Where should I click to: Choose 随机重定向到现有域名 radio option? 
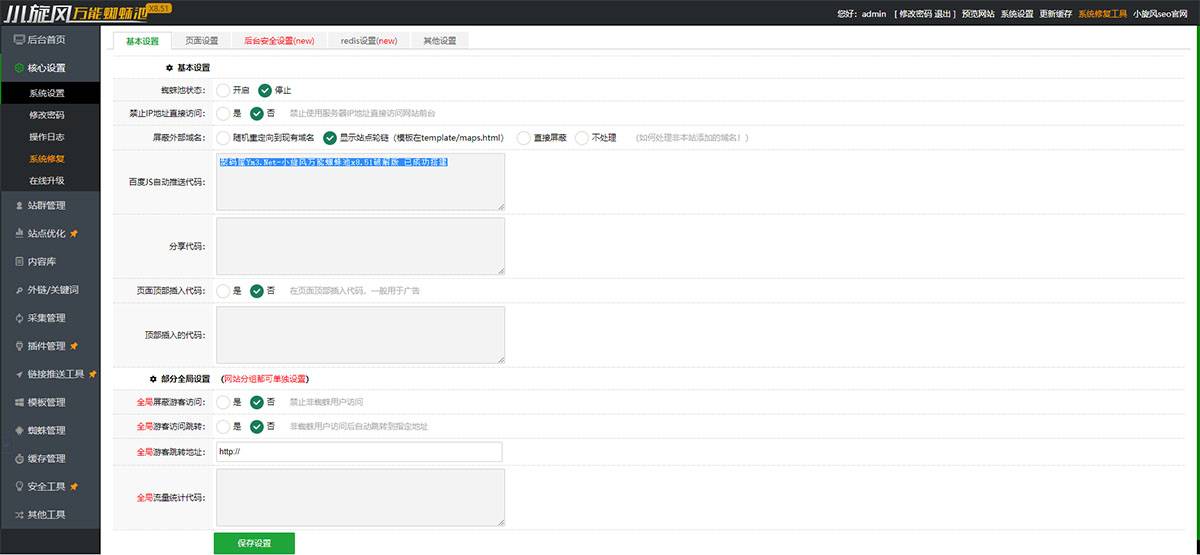pos(222,138)
